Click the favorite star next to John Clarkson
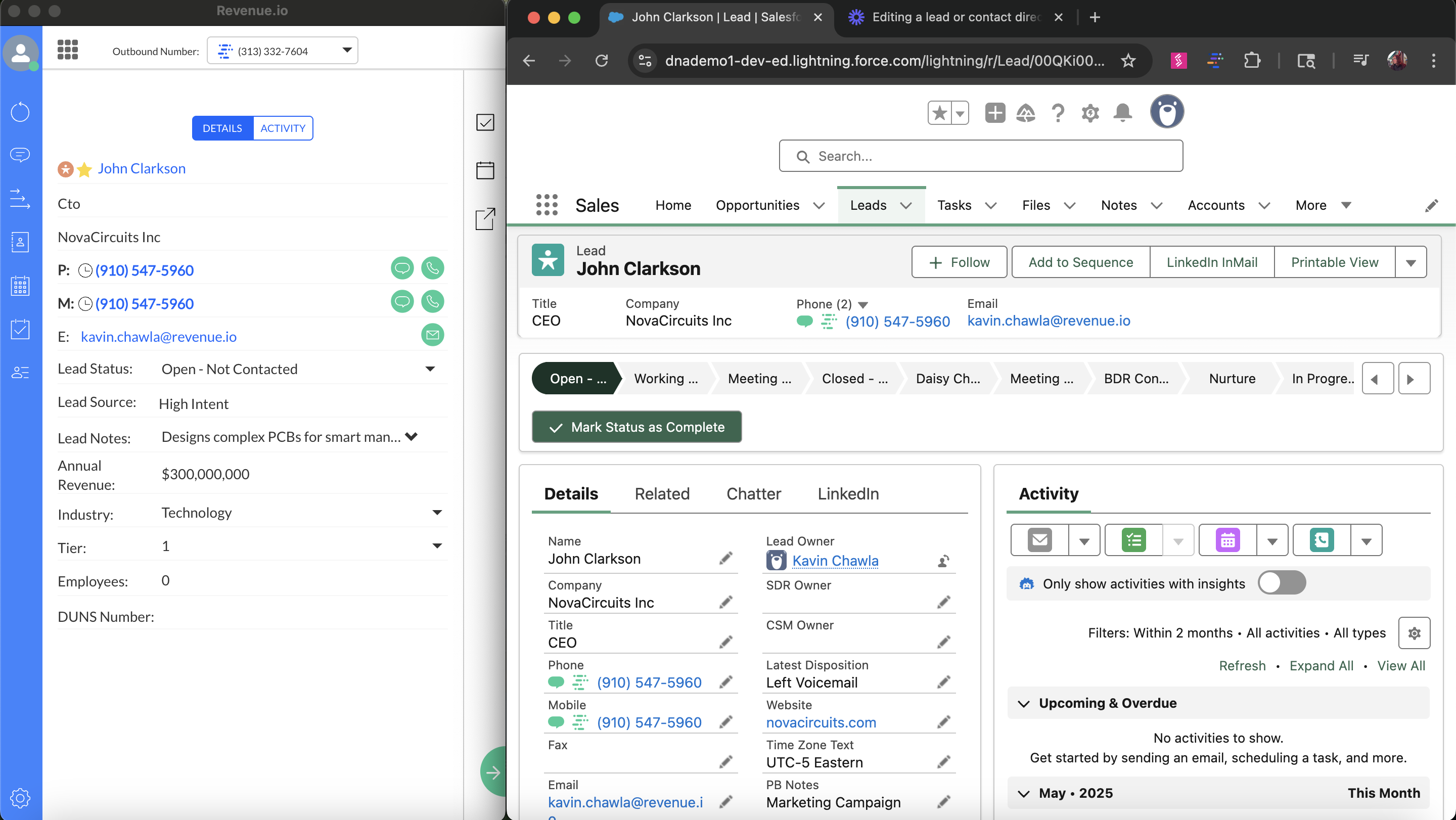Image resolution: width=1456 pixels, height=820 pixels. tap(85, 169)
